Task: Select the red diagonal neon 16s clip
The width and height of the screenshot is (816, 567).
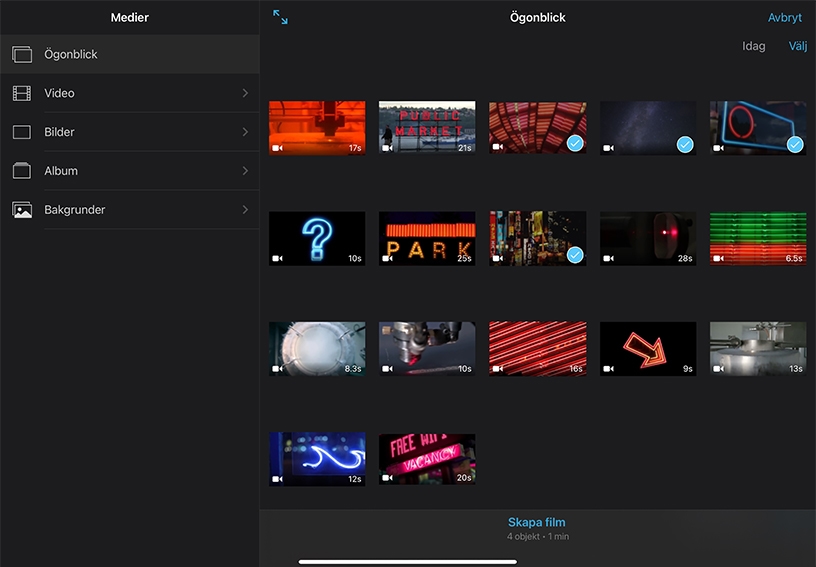Action: point(538,349)
